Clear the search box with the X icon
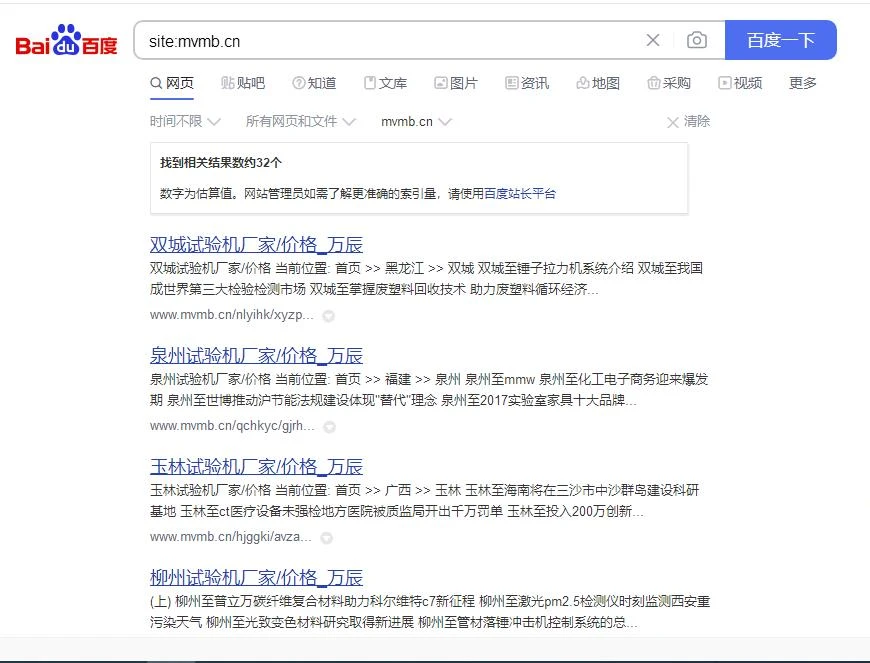The height and width of the screenshot is (663, 870). (653, 40)
